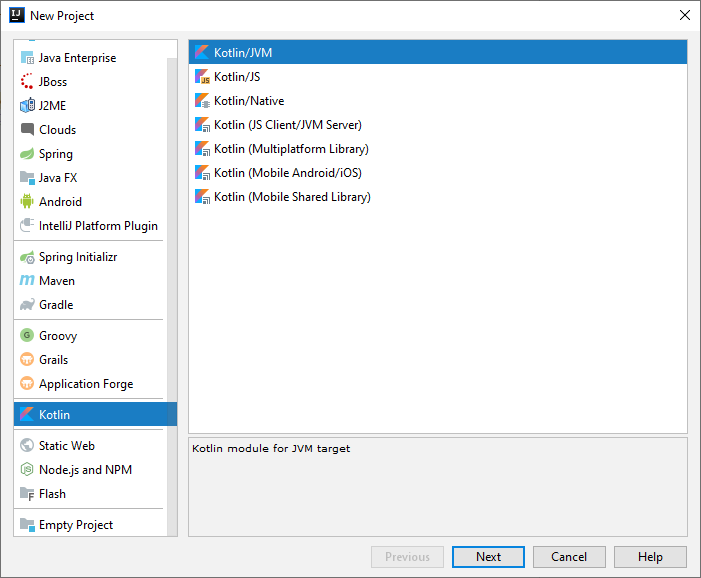Click the Spring leaf icon
701x578 pixels.
click(28, 154)
